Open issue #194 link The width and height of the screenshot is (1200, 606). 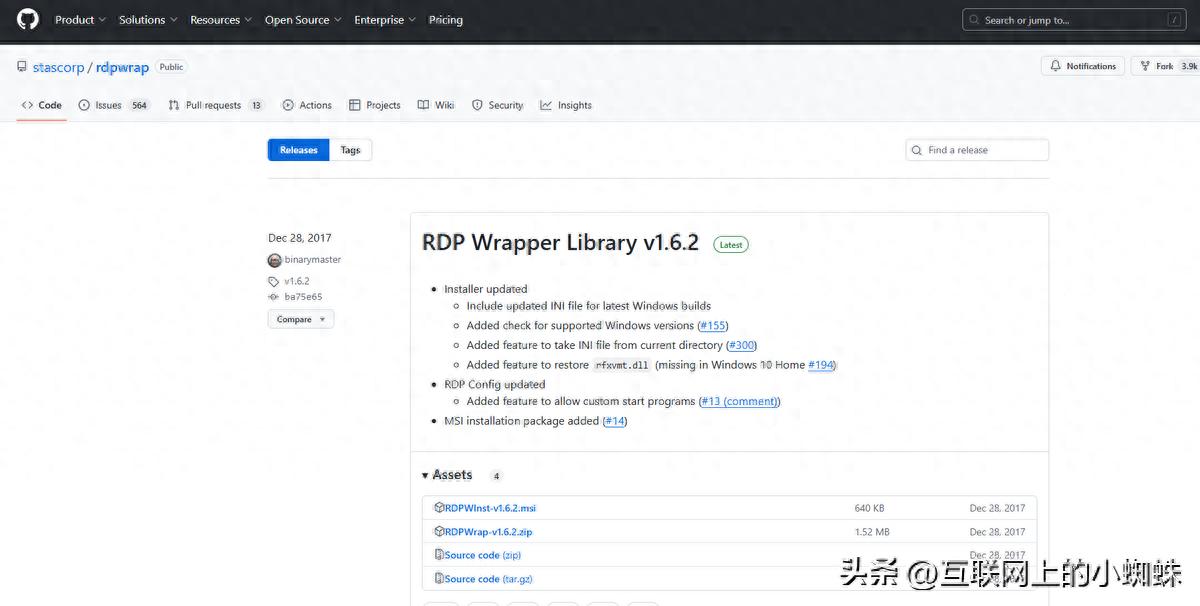(821, 365)
